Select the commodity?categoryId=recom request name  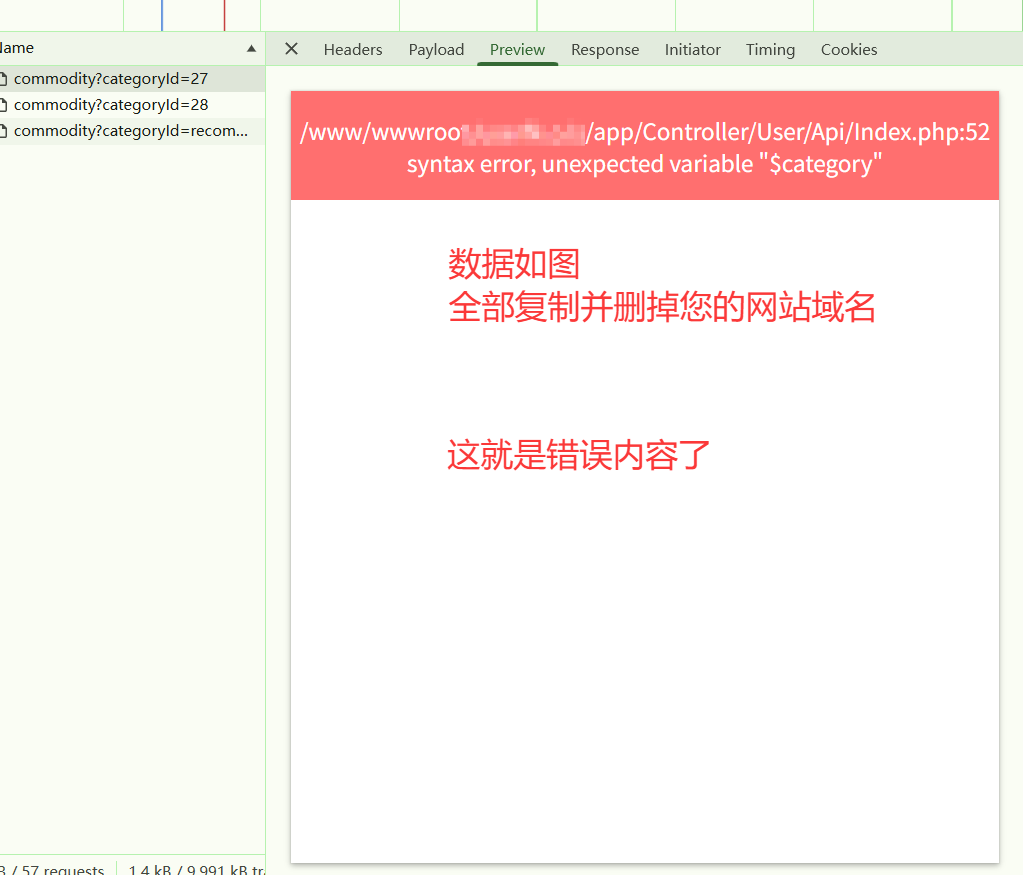130,131
